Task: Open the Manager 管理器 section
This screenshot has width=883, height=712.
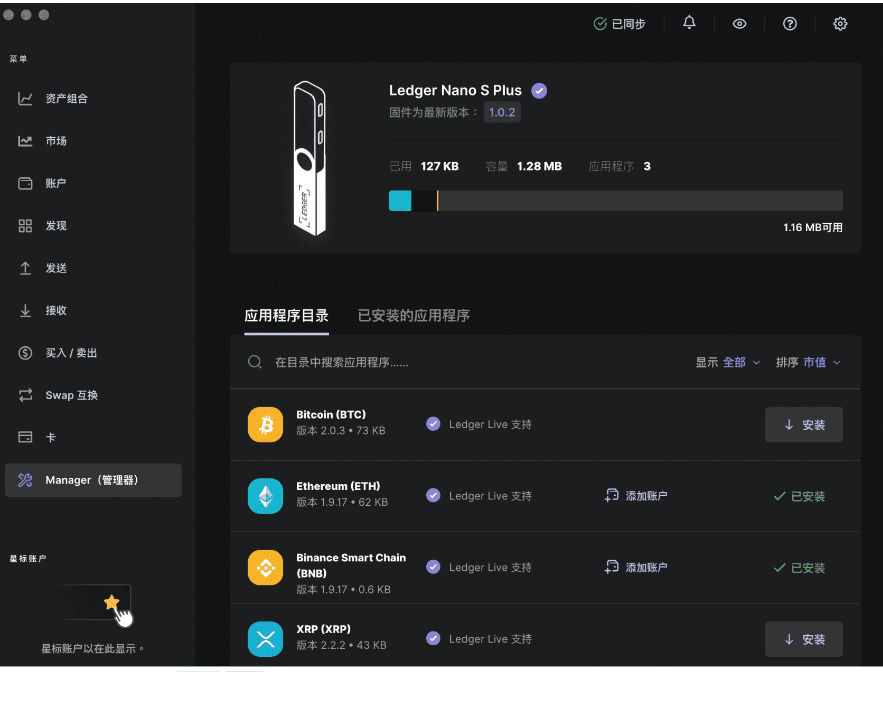Action: coord(26,480)
